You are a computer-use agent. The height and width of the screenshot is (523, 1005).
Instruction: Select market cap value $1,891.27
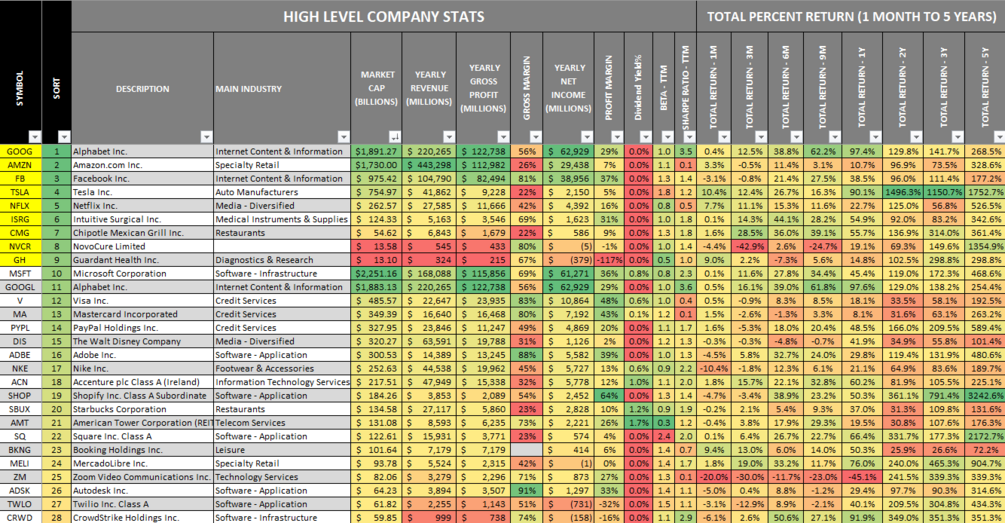click(x=376, y=151)
